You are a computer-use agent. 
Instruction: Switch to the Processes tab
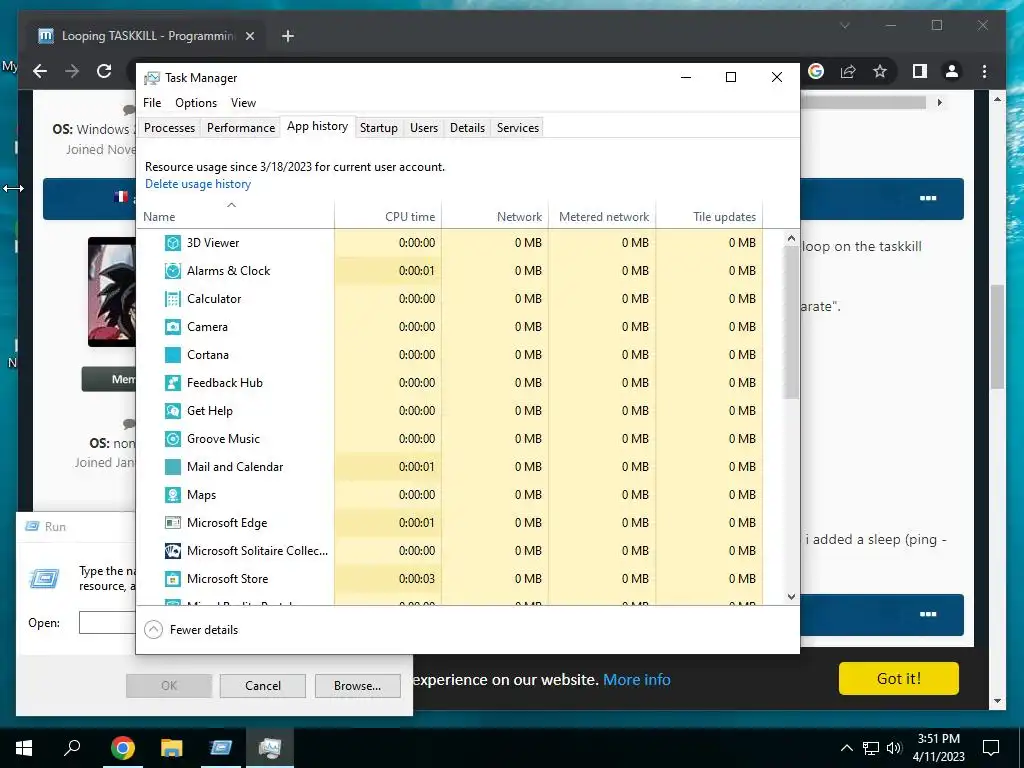pyautogui.click(x=170, y=128)
